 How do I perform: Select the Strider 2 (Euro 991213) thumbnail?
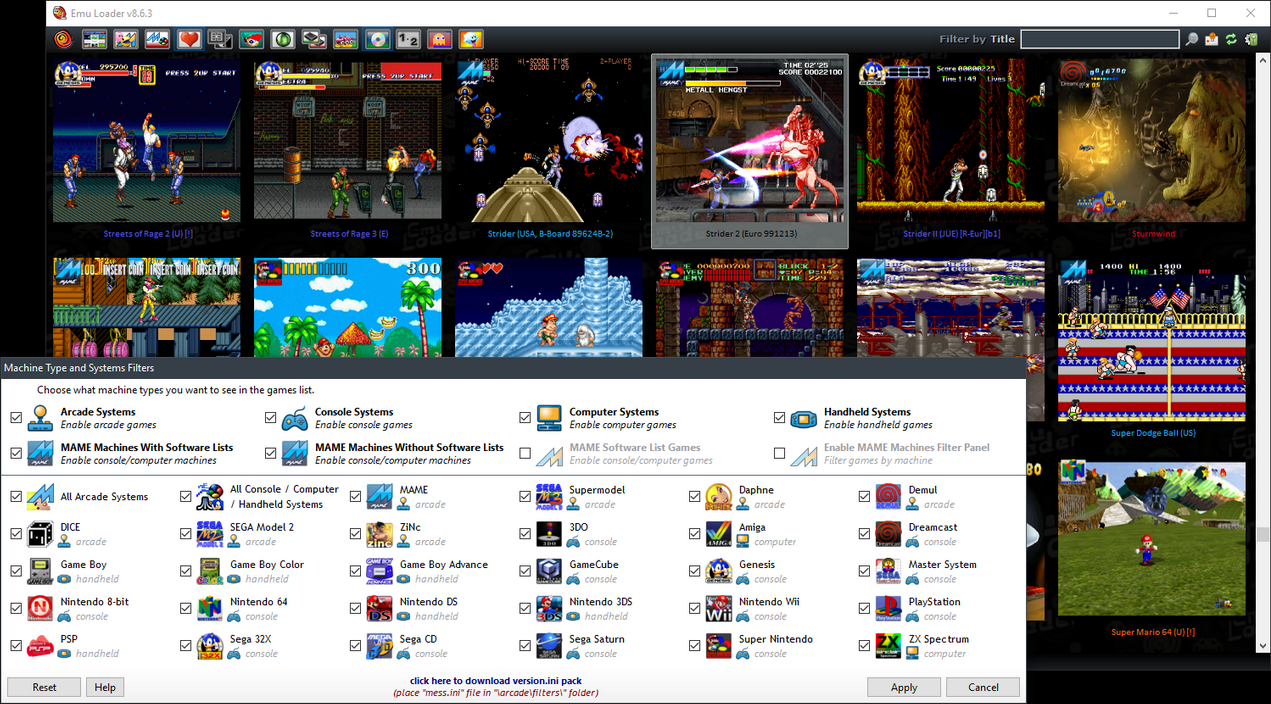[x=750, y=150]
